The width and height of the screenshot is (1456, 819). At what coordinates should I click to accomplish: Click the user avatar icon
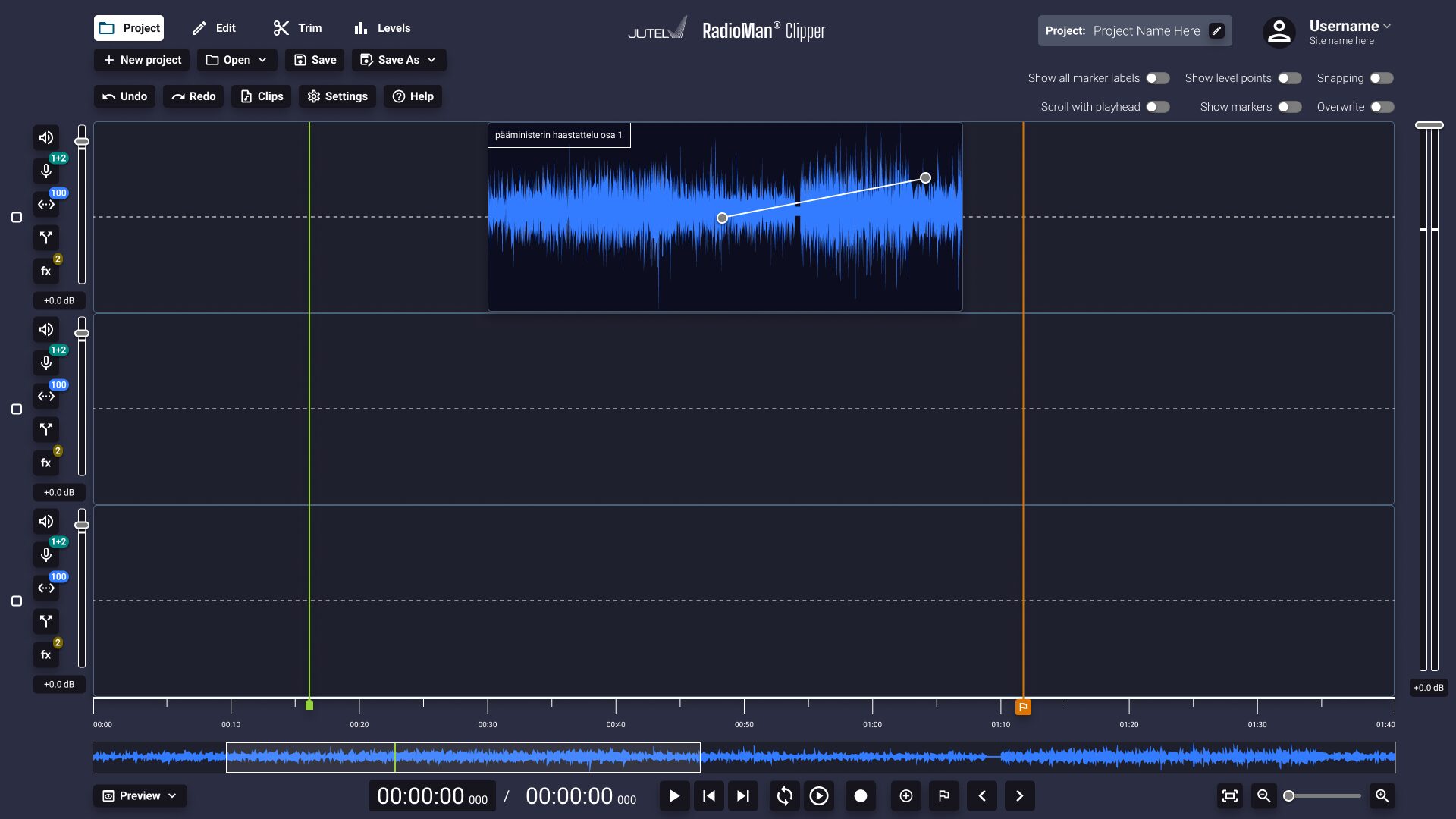point(1279,32)
